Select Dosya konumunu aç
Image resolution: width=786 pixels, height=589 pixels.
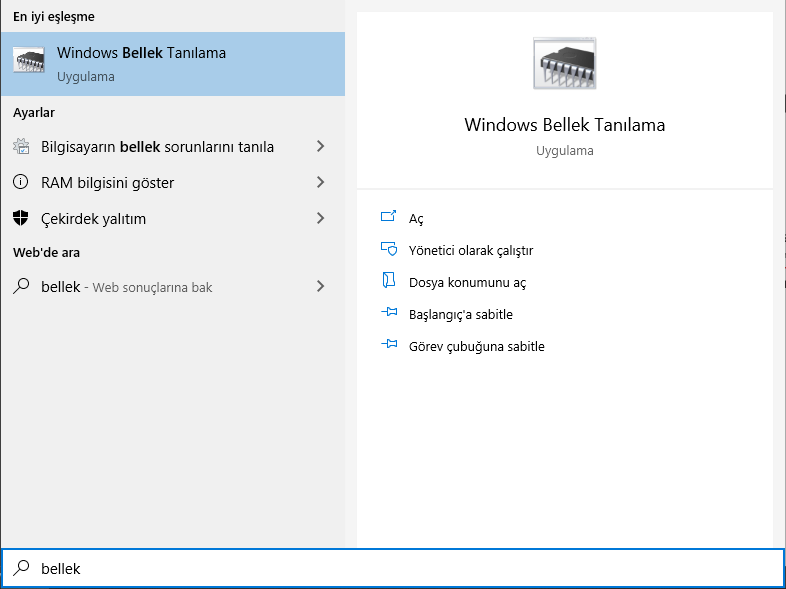tap(468, 282)
